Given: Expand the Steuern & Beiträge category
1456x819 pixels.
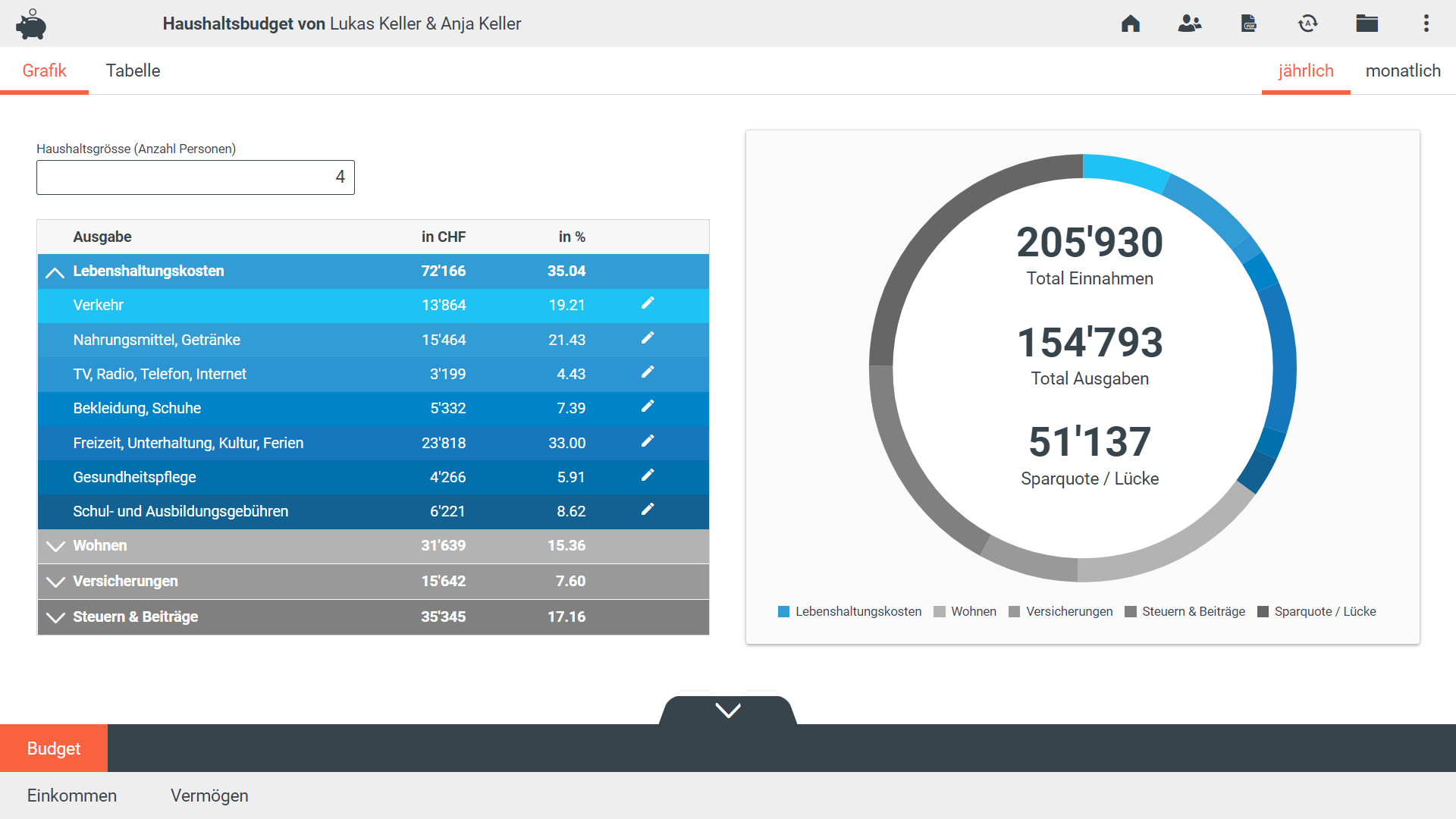Looking at the screenshot, I should click(55, 617).
